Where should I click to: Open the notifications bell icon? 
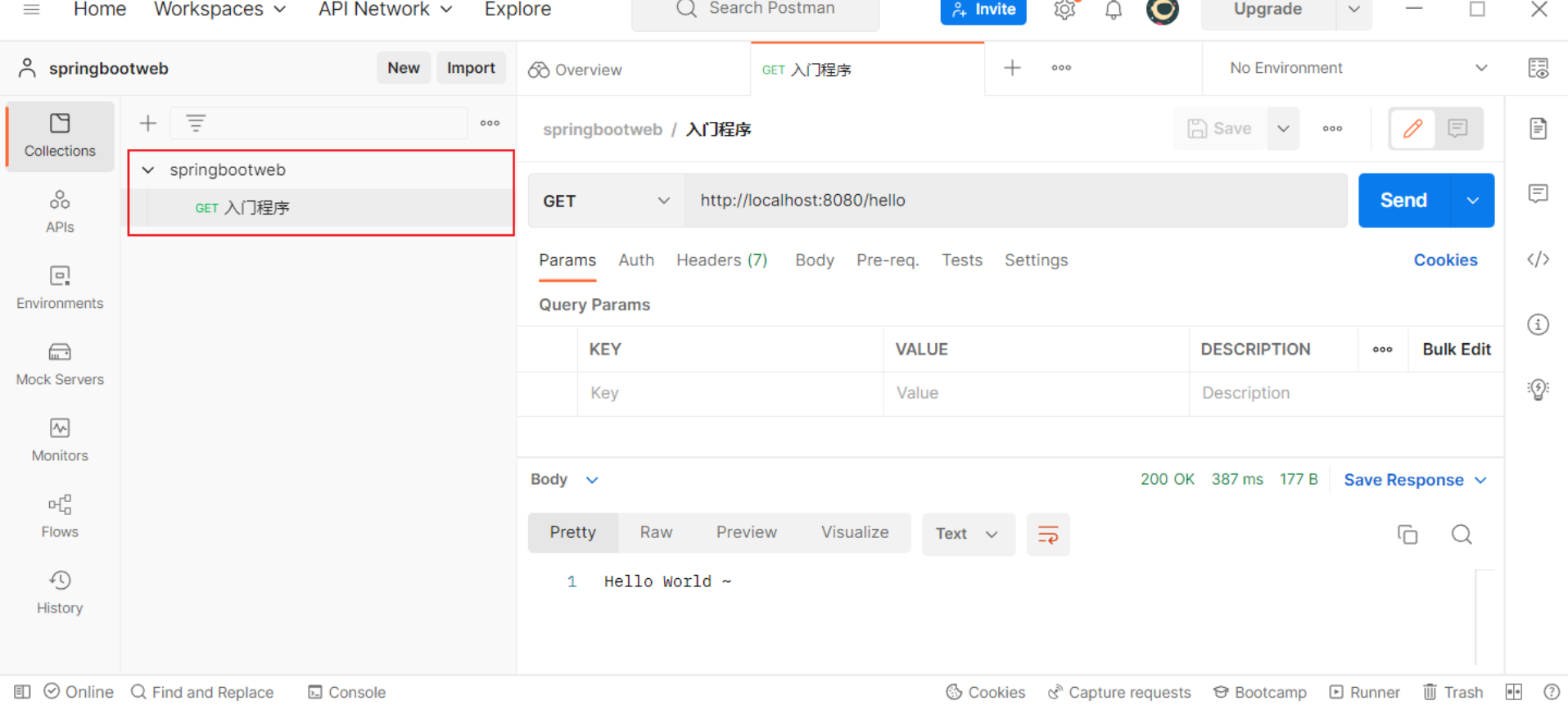coord(1114,10)
